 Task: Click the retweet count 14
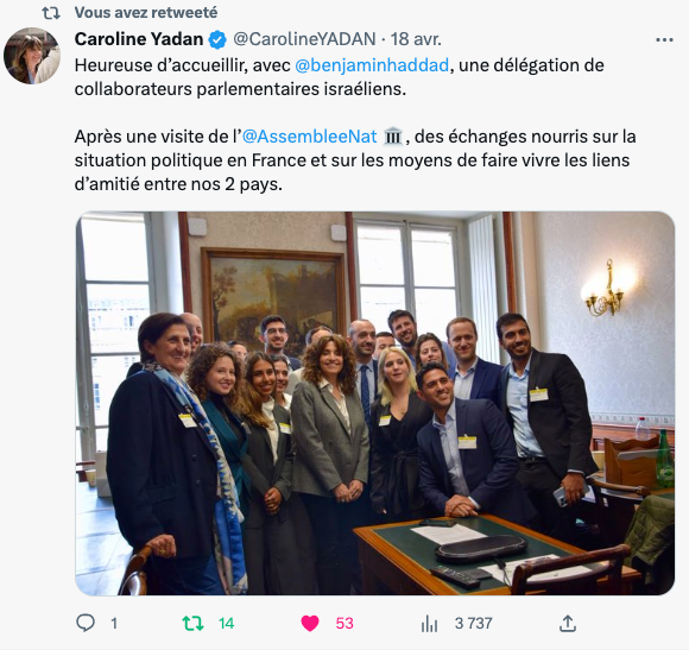[x=226, y=623]
